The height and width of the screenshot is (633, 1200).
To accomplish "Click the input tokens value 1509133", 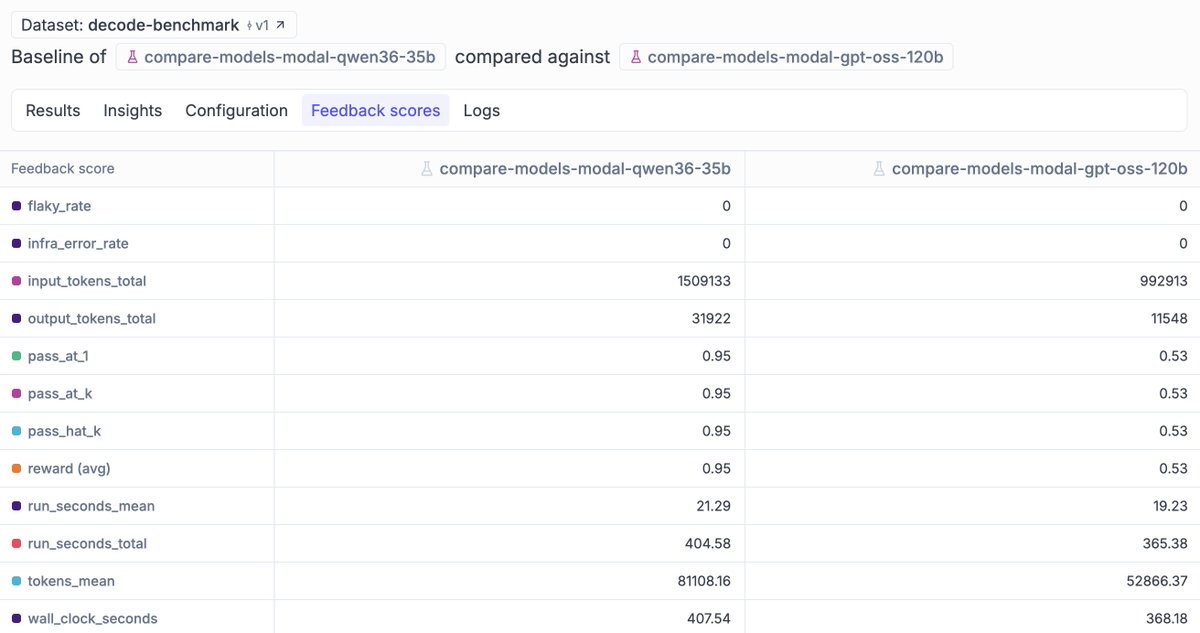I will 704,281.
